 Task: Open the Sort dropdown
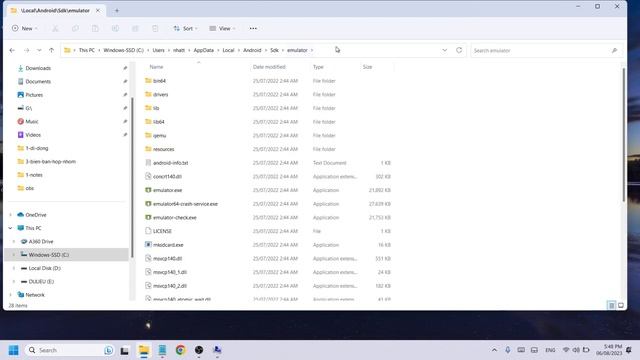[x=185, y=28]
